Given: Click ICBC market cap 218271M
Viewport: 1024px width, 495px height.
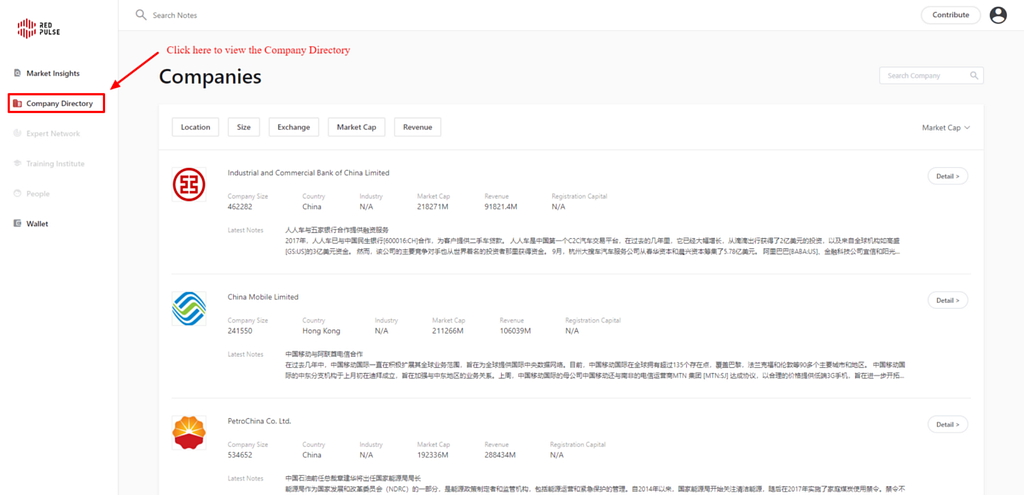Looking at the screenshot, I should 435,207.
